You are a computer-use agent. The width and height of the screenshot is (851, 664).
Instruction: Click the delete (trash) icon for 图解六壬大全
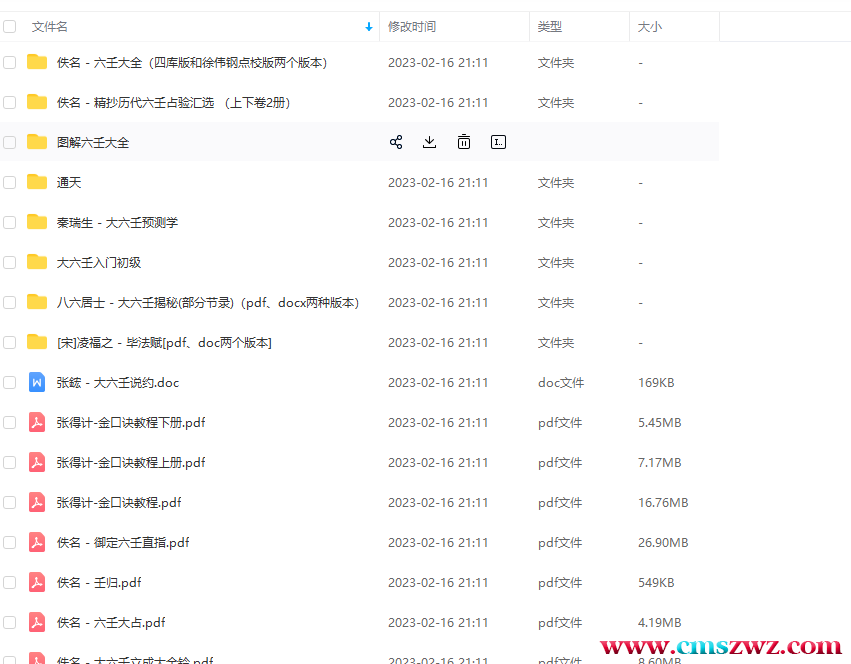(x=464, y=142)
